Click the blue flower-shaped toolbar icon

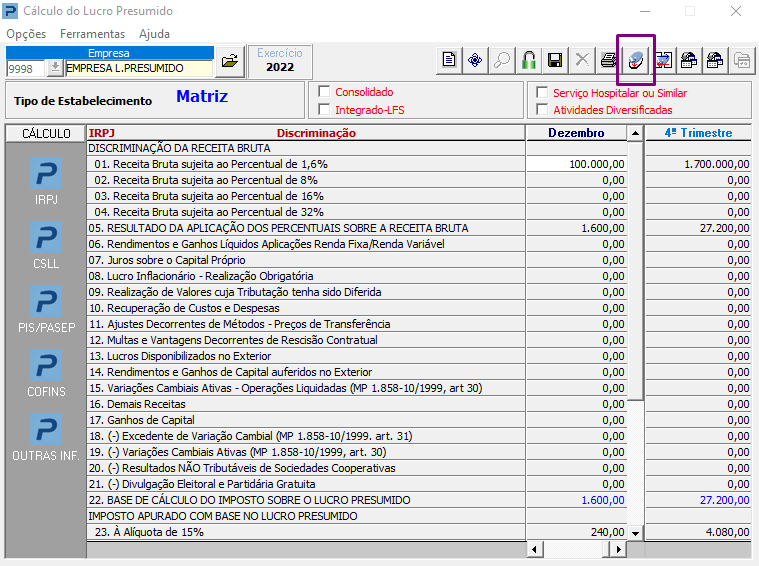475,61
